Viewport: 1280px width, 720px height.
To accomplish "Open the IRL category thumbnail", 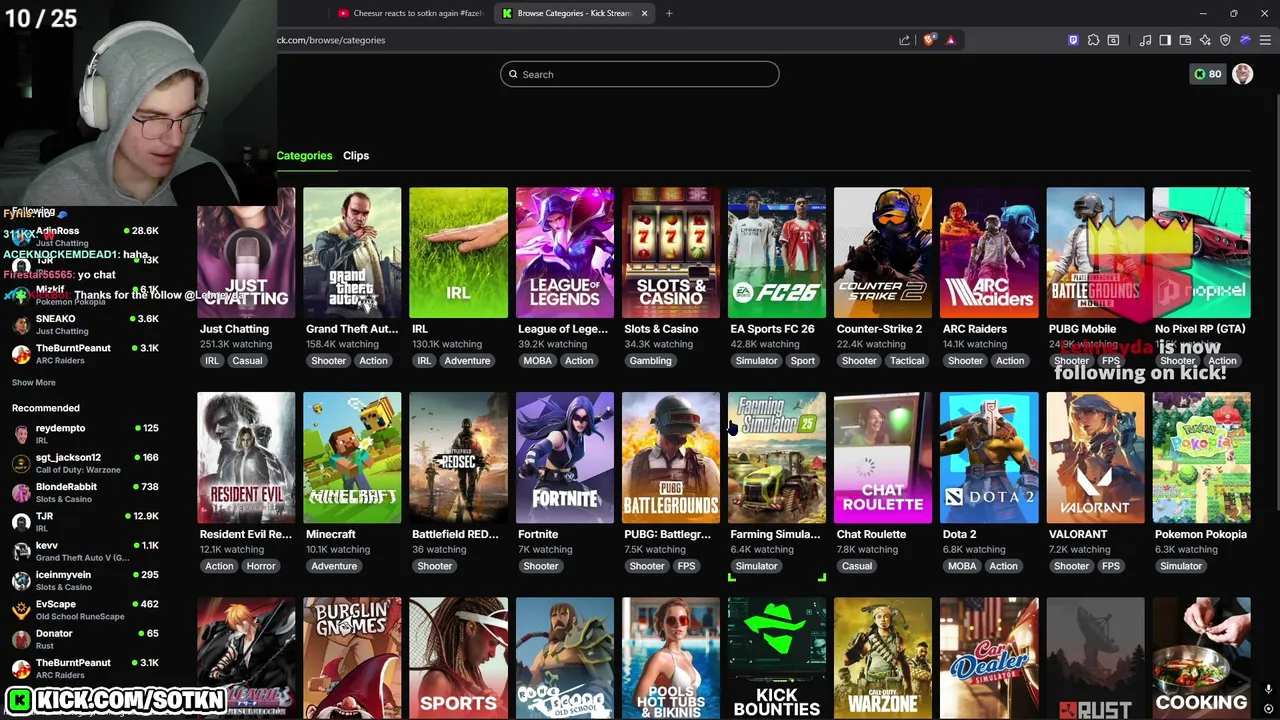I will point(458,253).
